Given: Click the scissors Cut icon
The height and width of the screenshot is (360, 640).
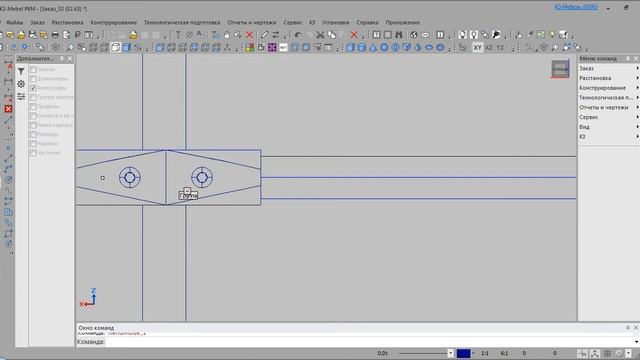Looking at the screenshot, I should pyautogui.click(x=320, y=35).
